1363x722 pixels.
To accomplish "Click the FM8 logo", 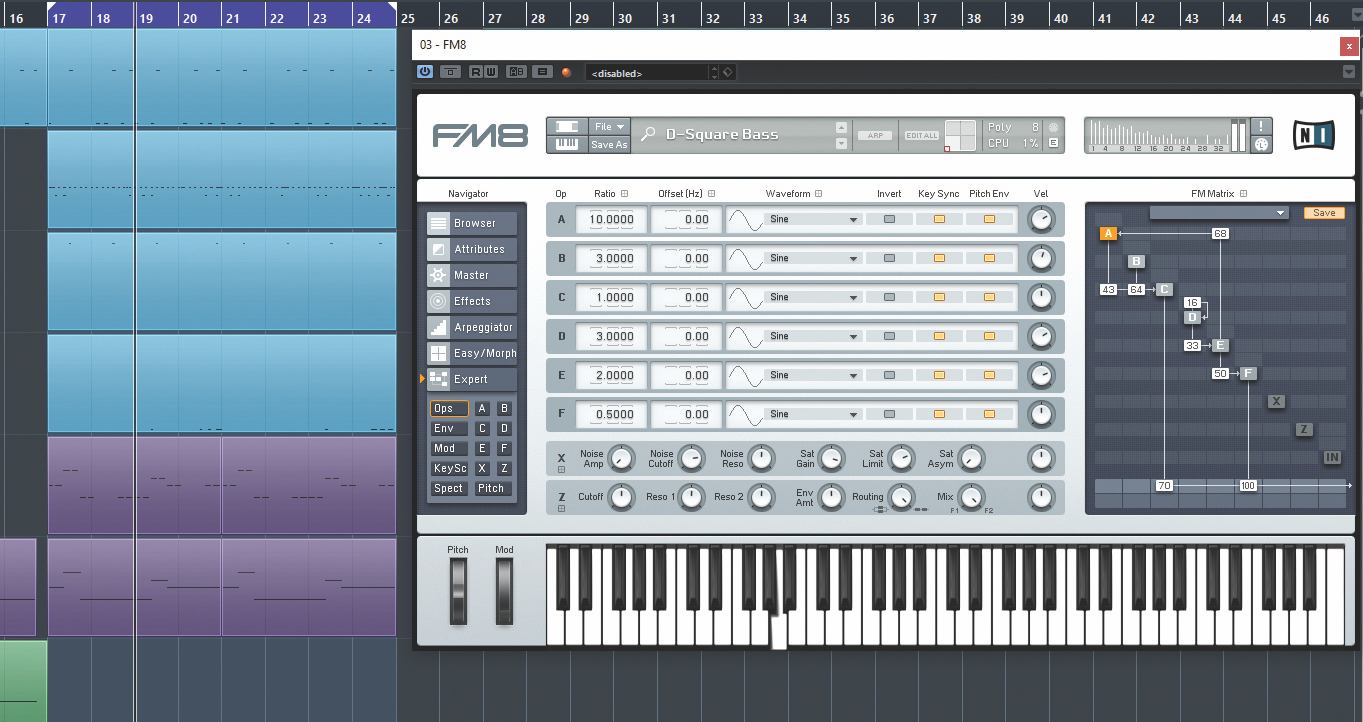I will 479,135.
